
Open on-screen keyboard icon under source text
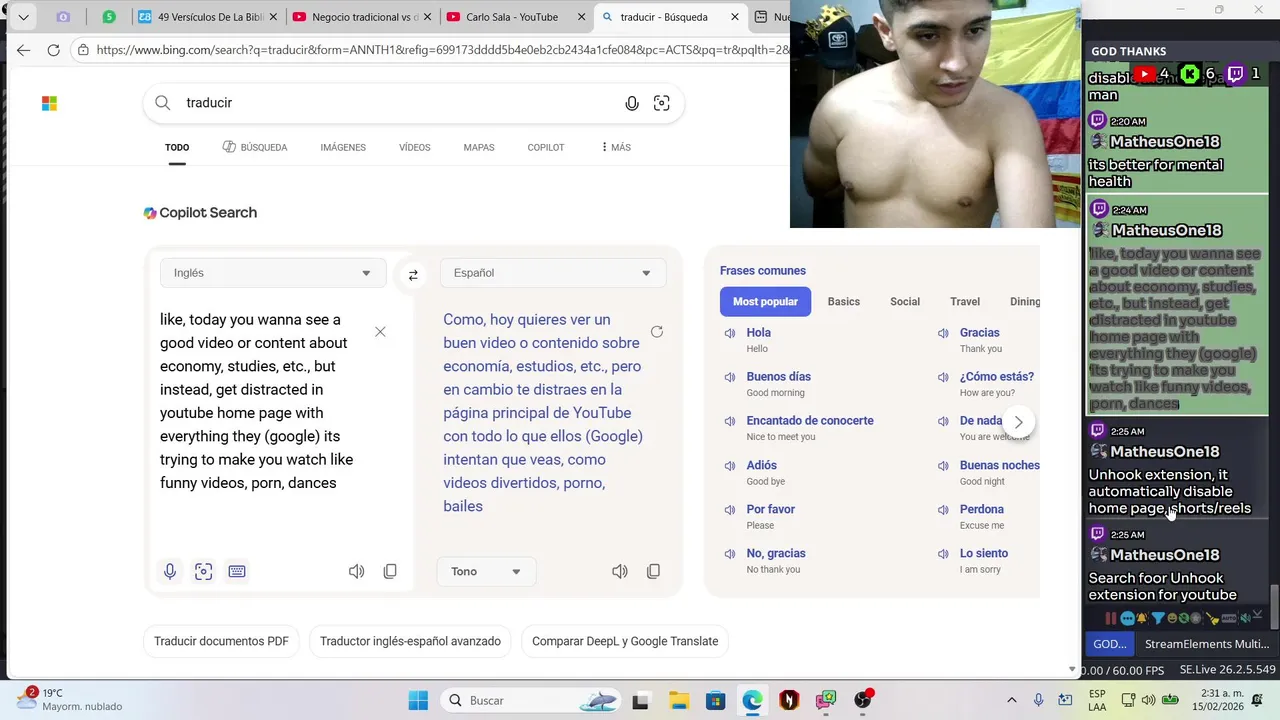pos(237,571)
